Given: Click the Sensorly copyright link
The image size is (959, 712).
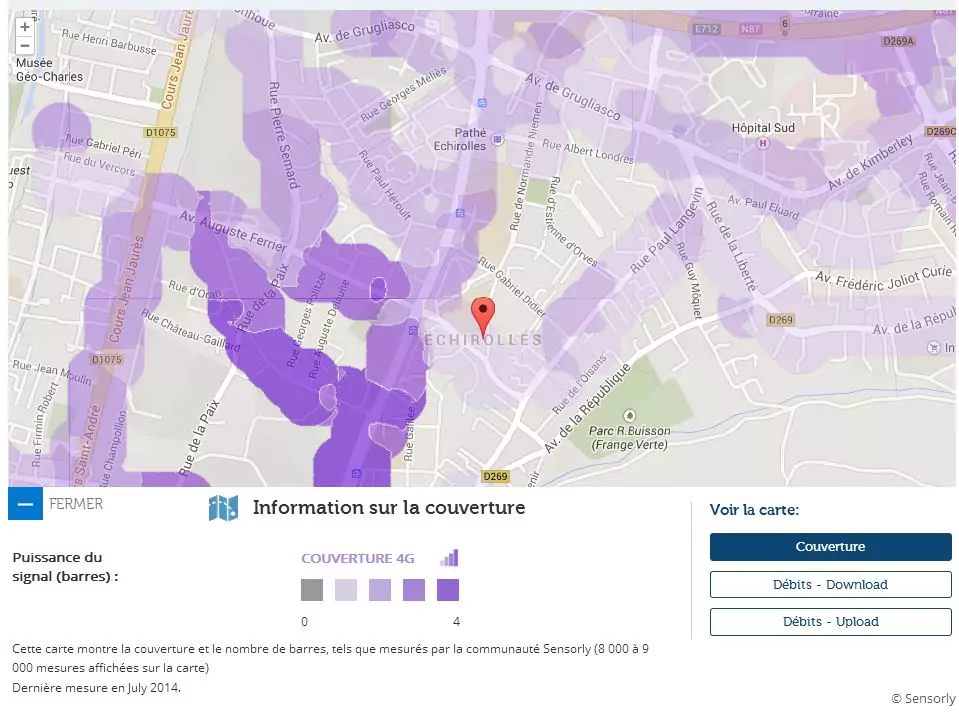Looking at the screenshot, I should [x=922, y=698].
